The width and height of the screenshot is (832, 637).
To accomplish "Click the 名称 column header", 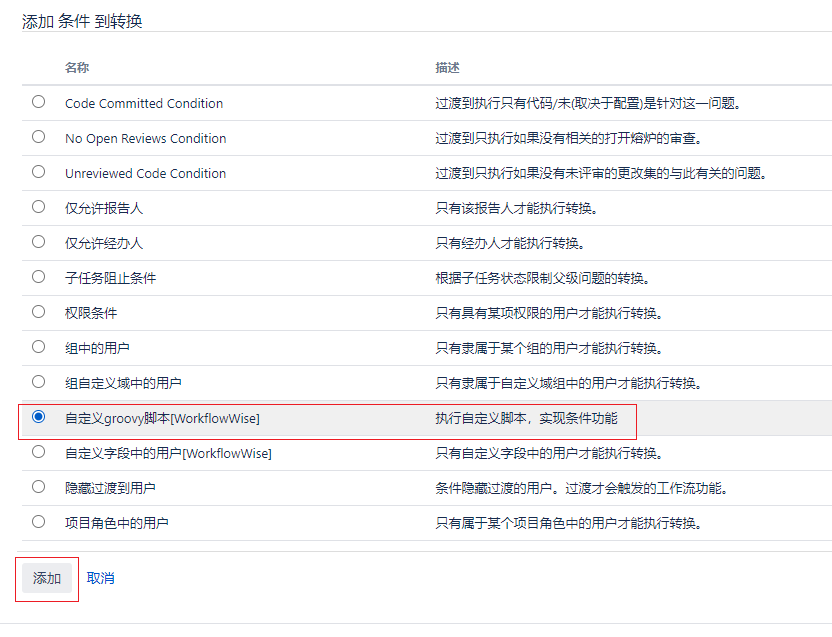I will 77,68.
